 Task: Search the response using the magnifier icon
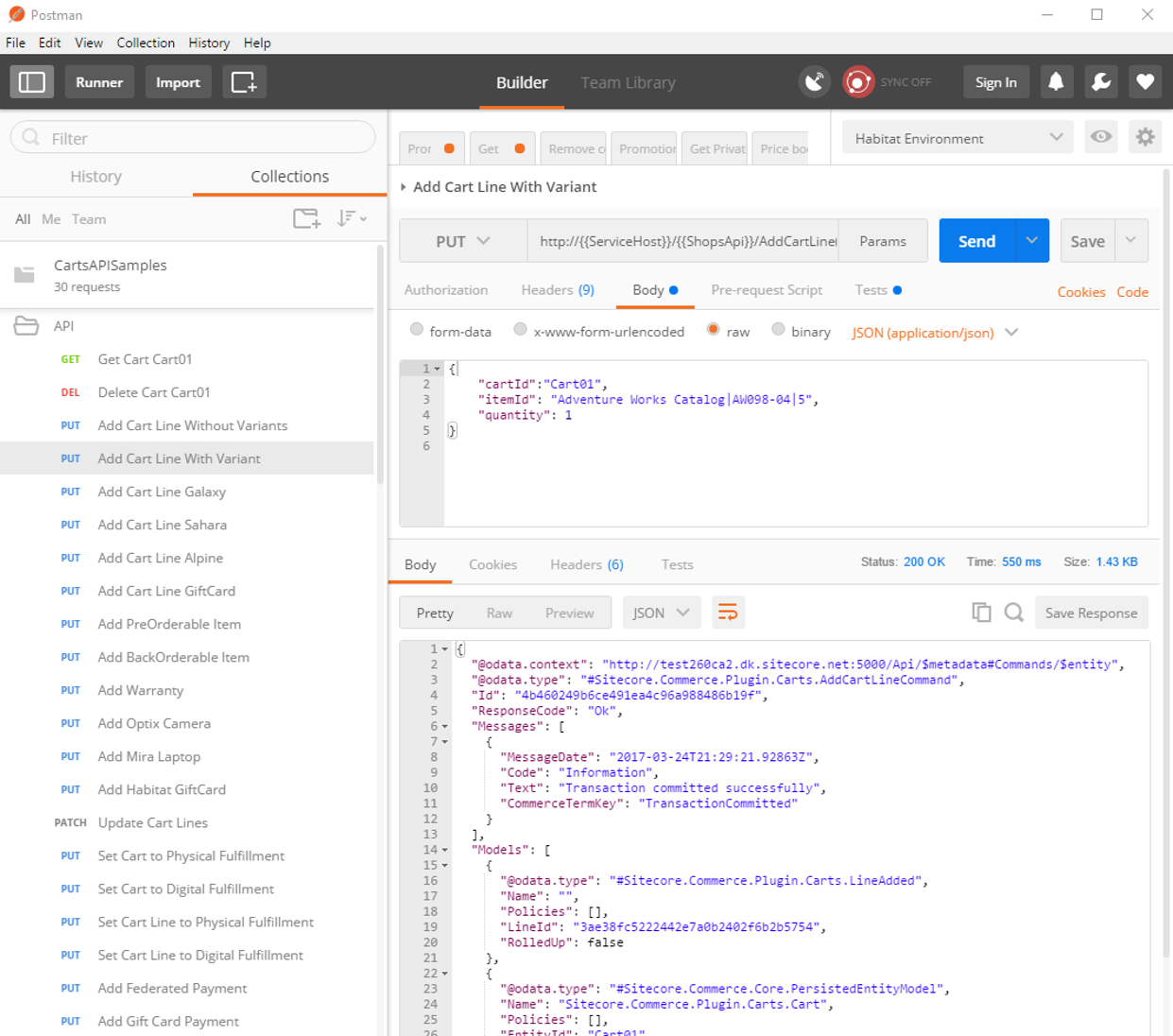1014,613
